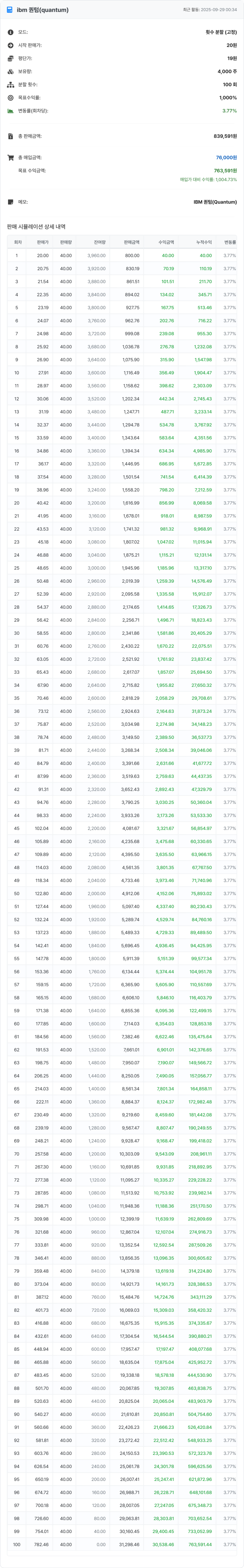The image size is (244, 1568).
Task: Click the 회차 column header
Action: pyautogui.click(x=17, y=242)
